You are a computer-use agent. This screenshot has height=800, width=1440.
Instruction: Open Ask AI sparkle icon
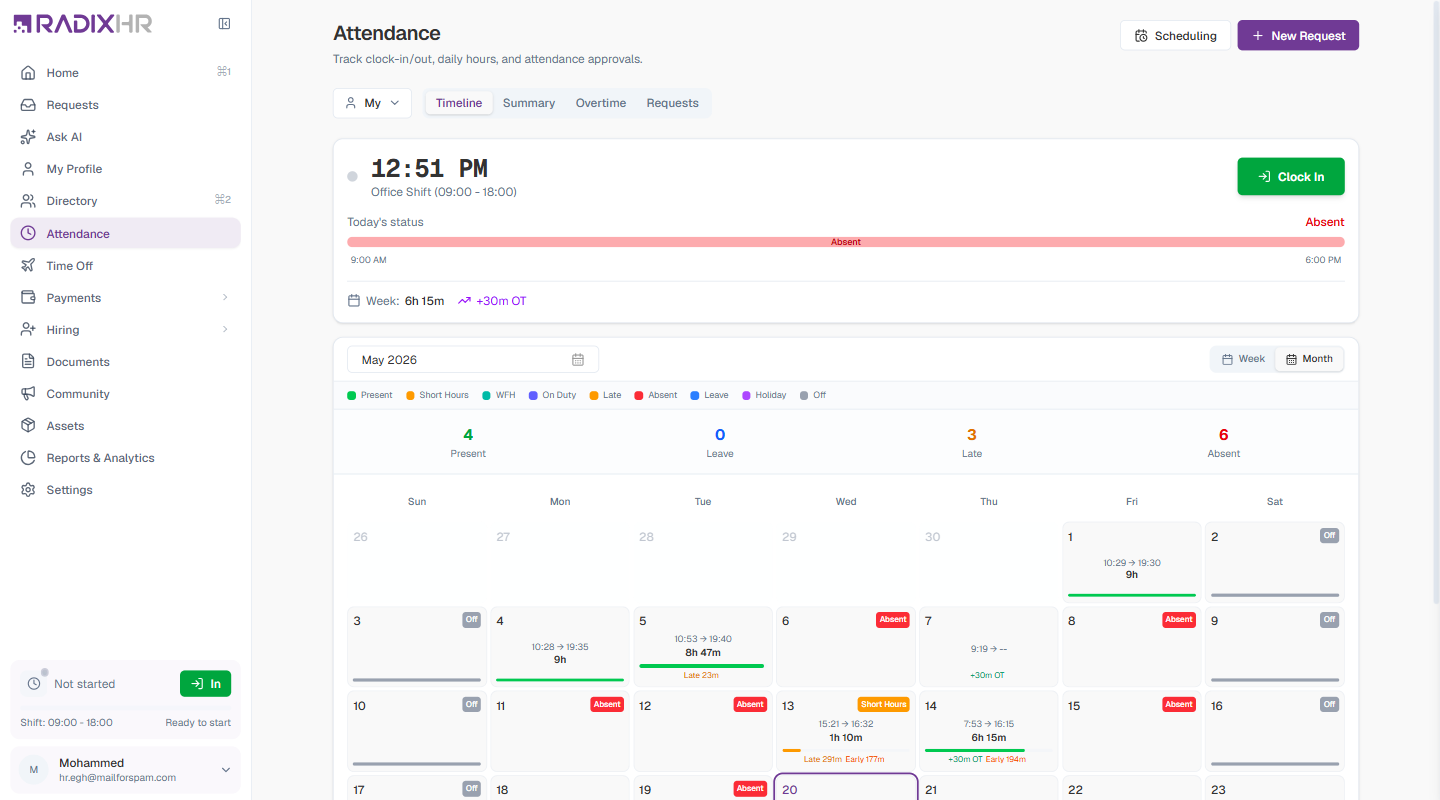pos(28,137)
